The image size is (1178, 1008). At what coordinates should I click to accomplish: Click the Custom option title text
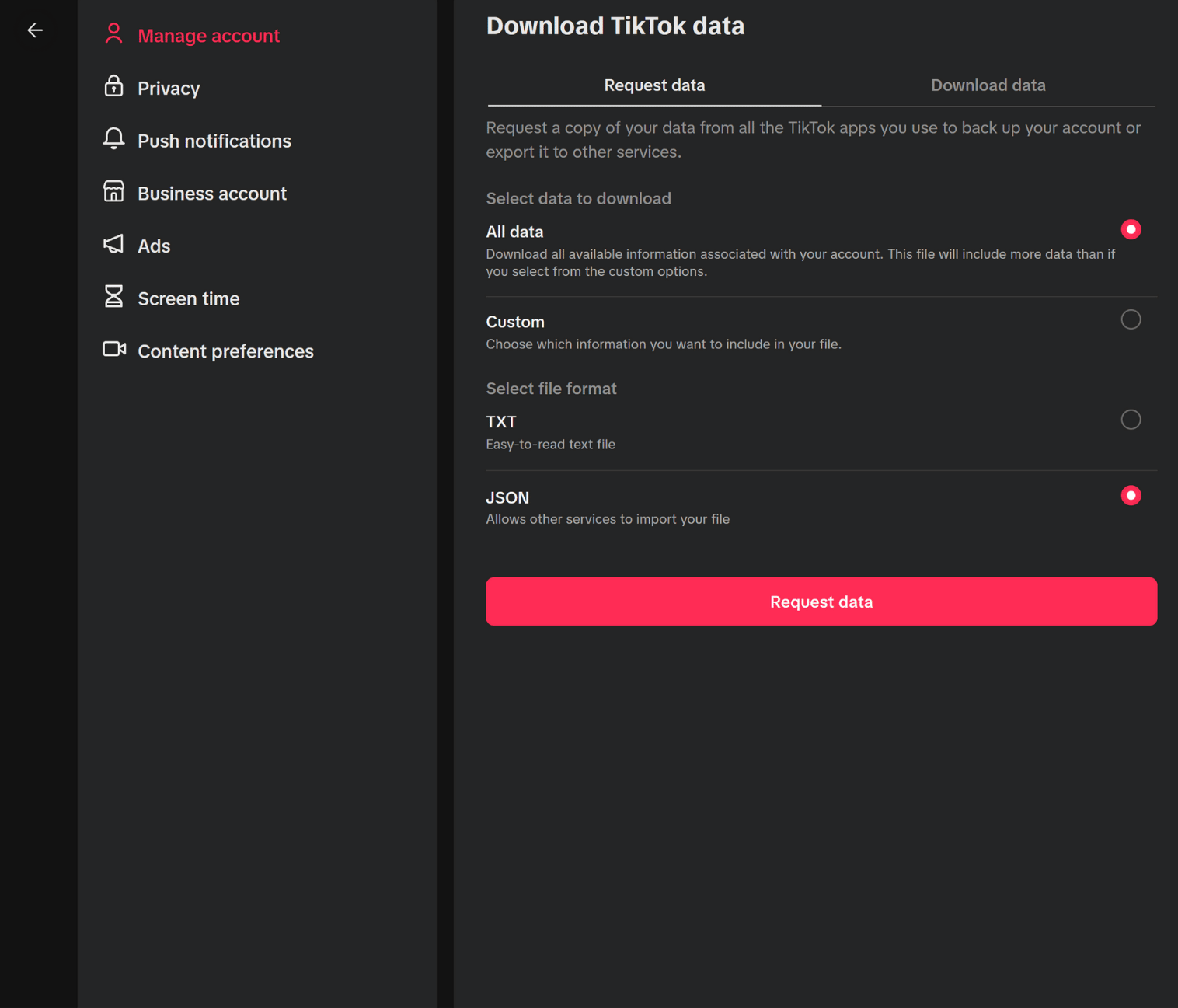point(515,322)
